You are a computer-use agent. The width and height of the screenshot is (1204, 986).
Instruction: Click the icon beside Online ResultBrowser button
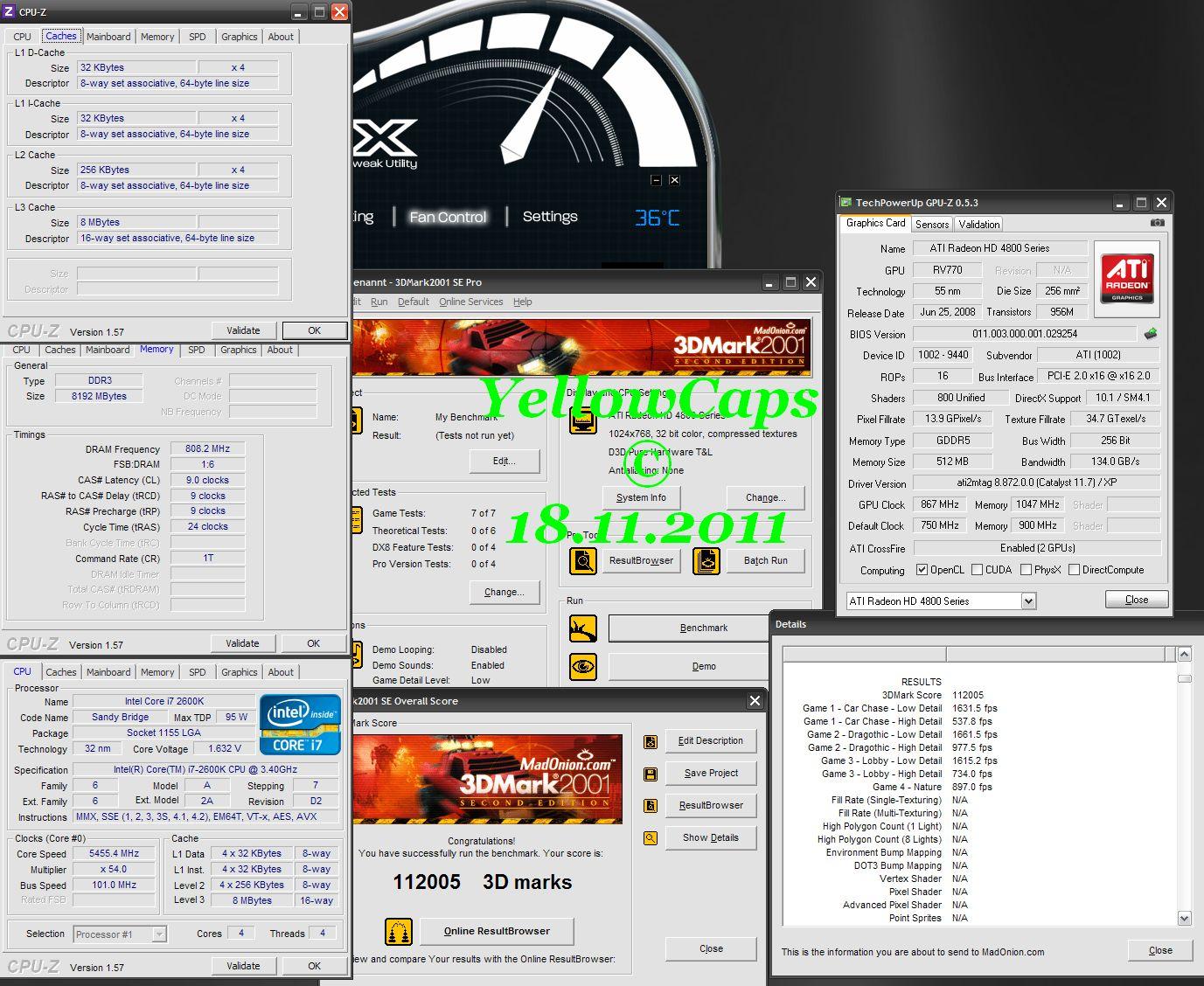click(399, 932)
